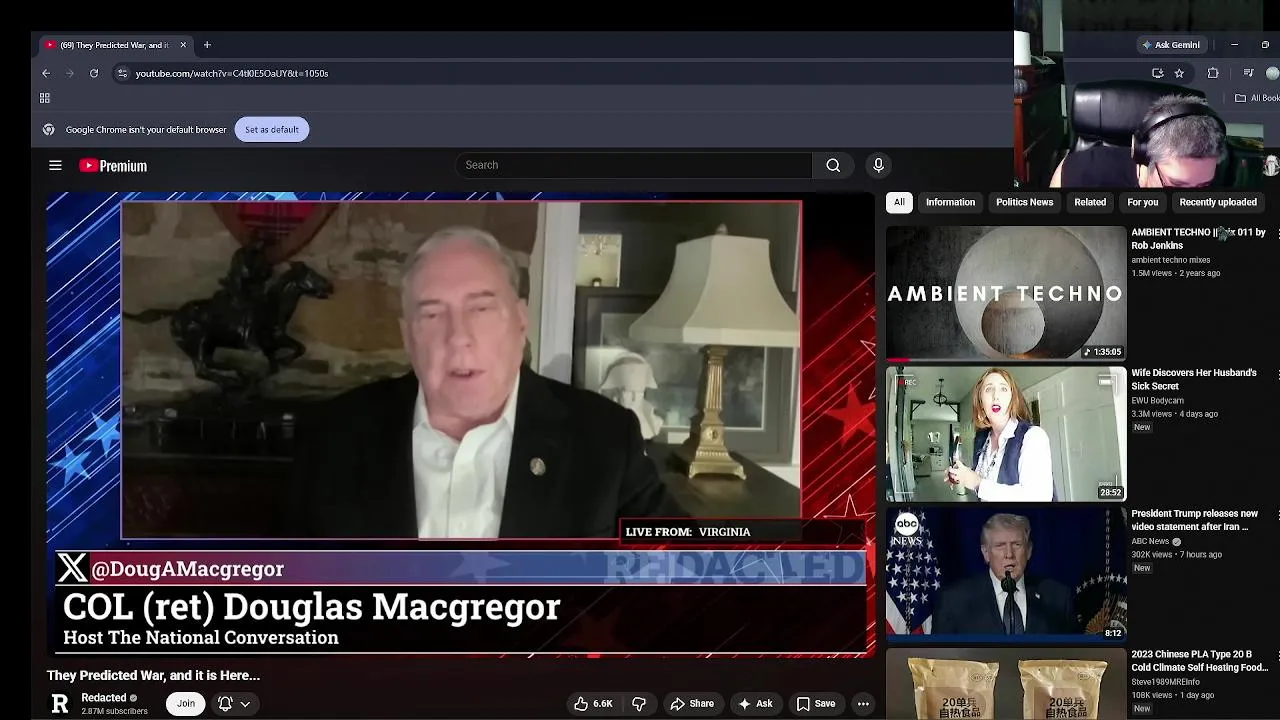Open the 'Wife Discovers Her Husband's Sick Secret' thumbnail
Screen dimensions: 1280x720
pos(1006,434)
